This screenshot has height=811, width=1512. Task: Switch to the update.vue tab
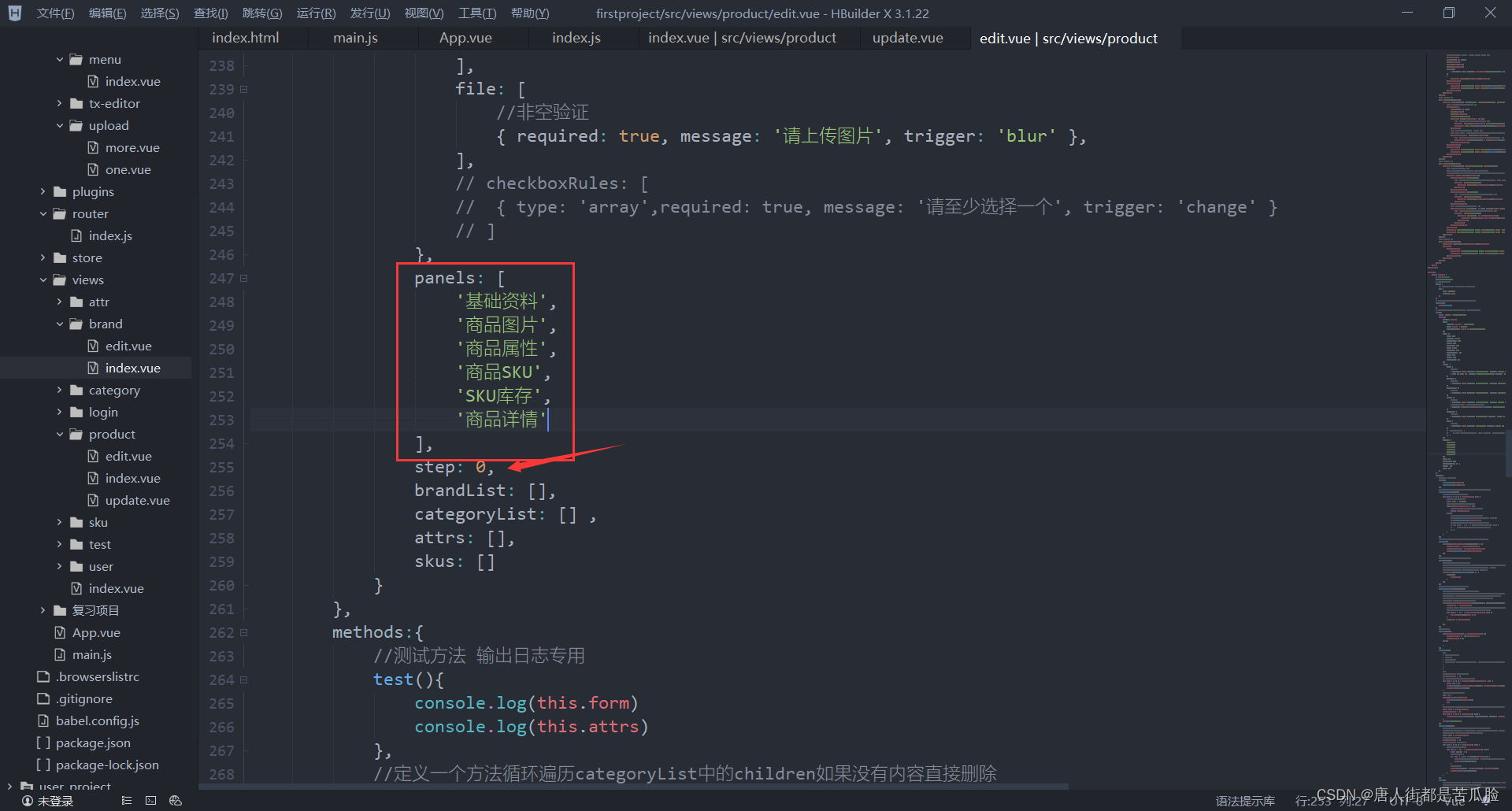click(x=907, y=38)
